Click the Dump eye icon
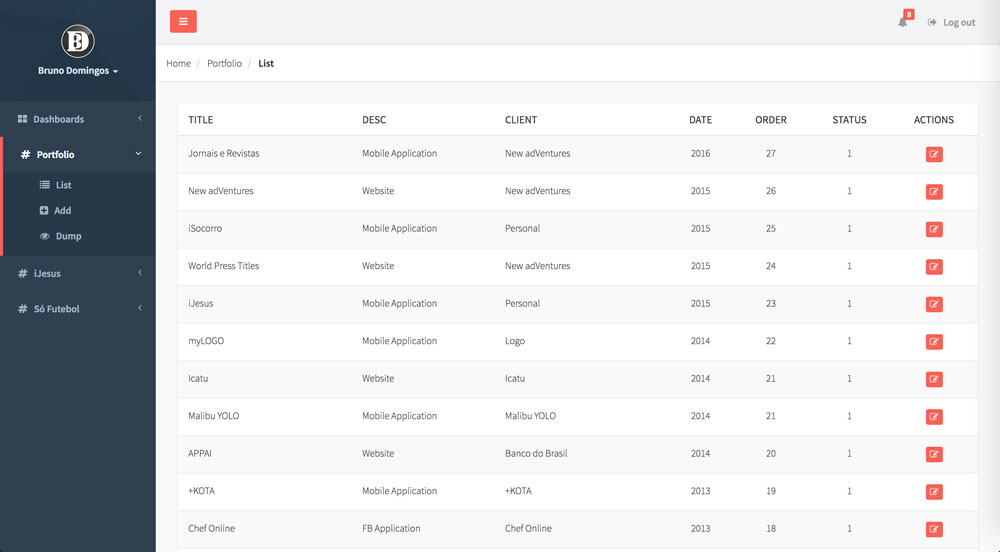The image size is (1000, 552). point(45,236)
